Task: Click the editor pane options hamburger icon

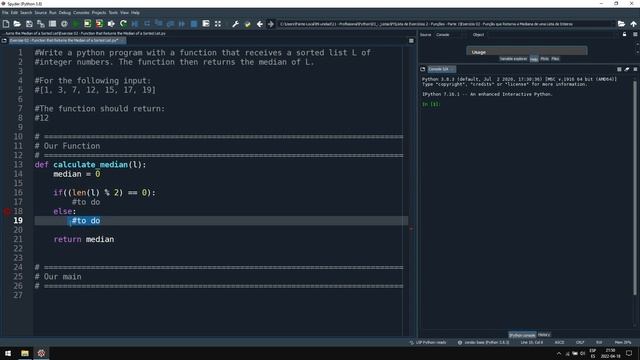Action: [411, 41]
